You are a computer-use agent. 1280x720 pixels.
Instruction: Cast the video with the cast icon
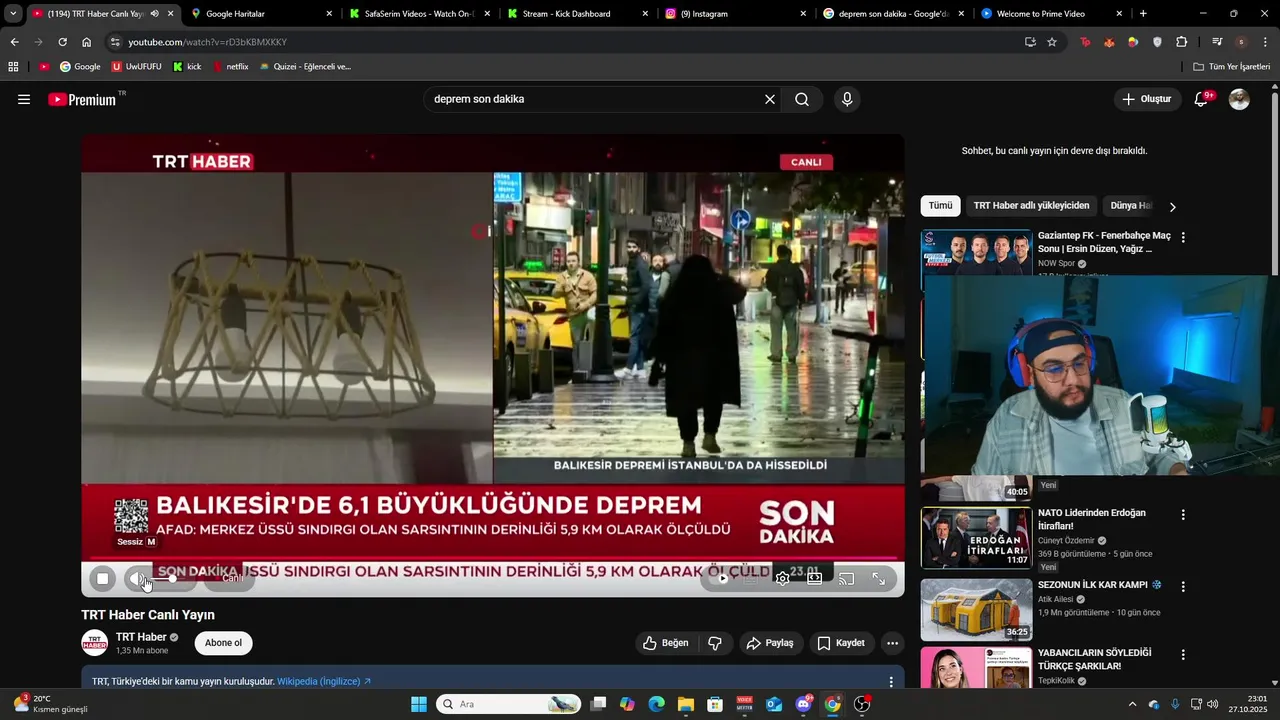point(847,578)
